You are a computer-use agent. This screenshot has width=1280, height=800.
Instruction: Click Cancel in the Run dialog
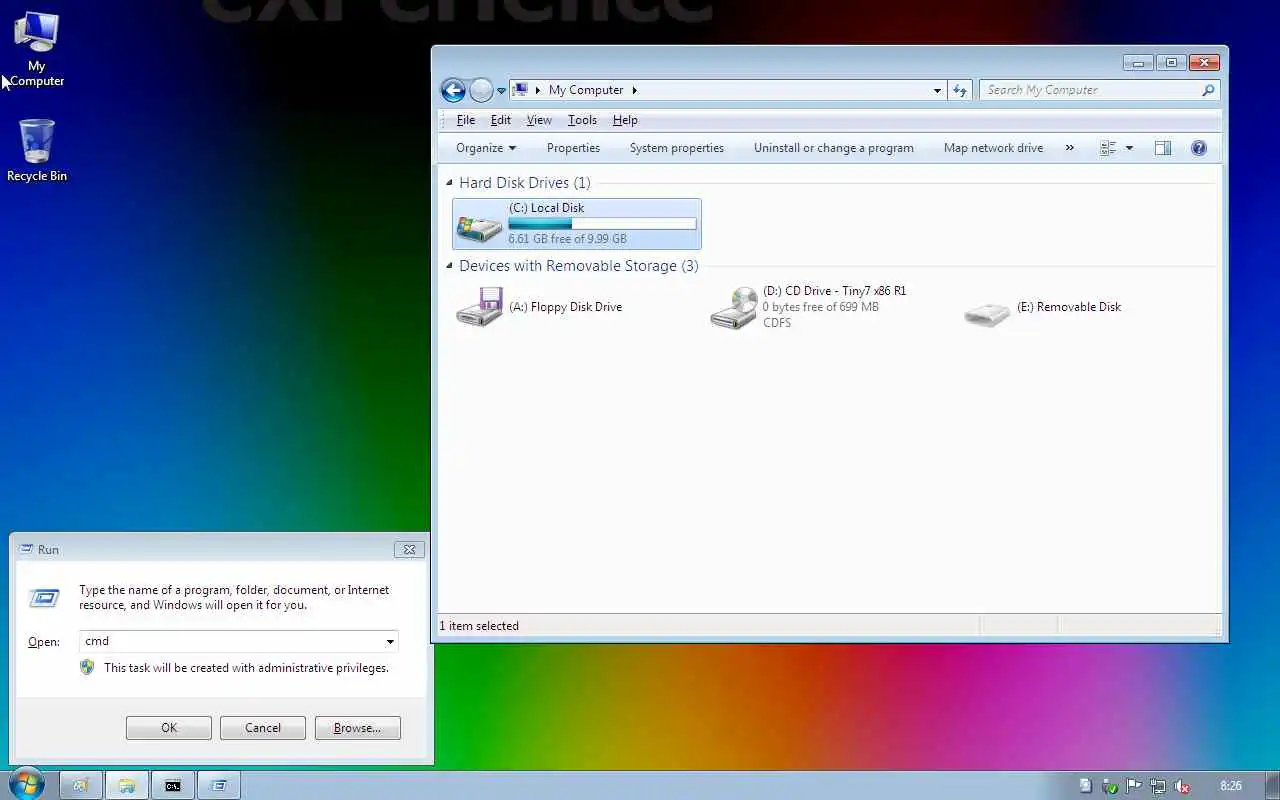click(x=263, y=728)
